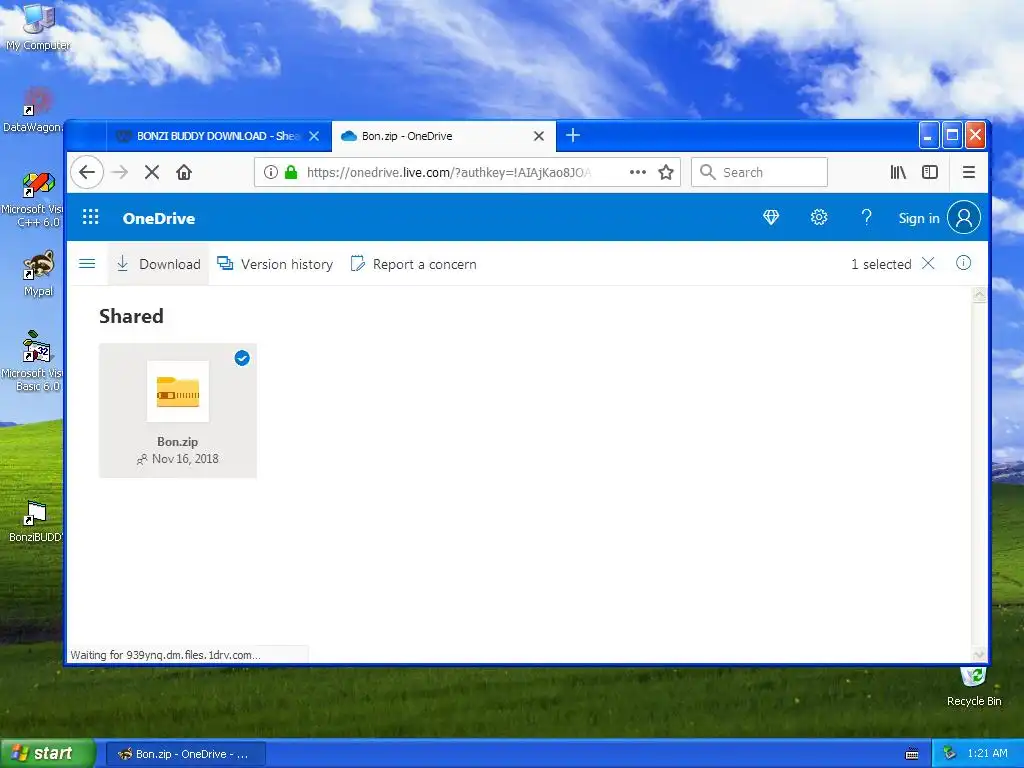Click the Shared heading
The image size is (1024, 768).
(131, 316)
